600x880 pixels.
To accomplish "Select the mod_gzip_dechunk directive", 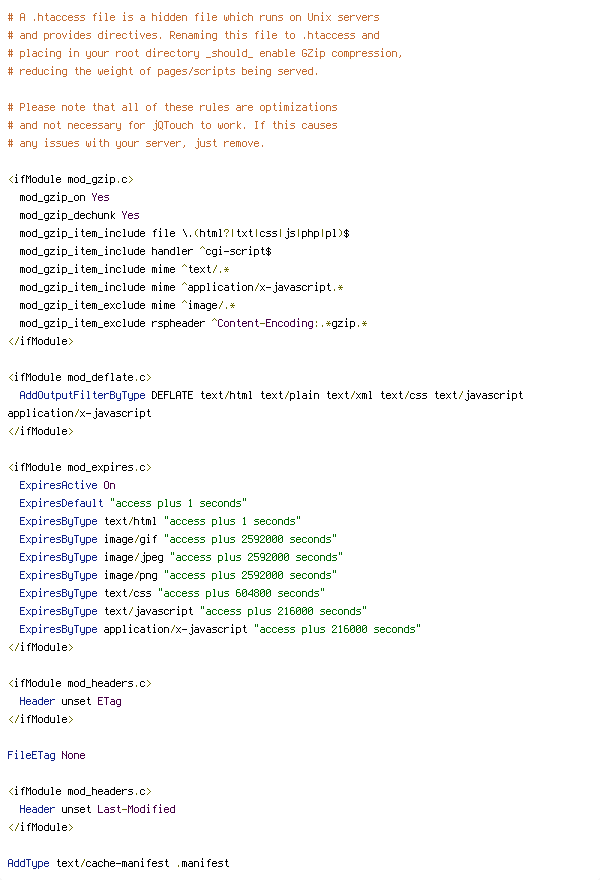I will pyautogui.click(x=67, y=216).
